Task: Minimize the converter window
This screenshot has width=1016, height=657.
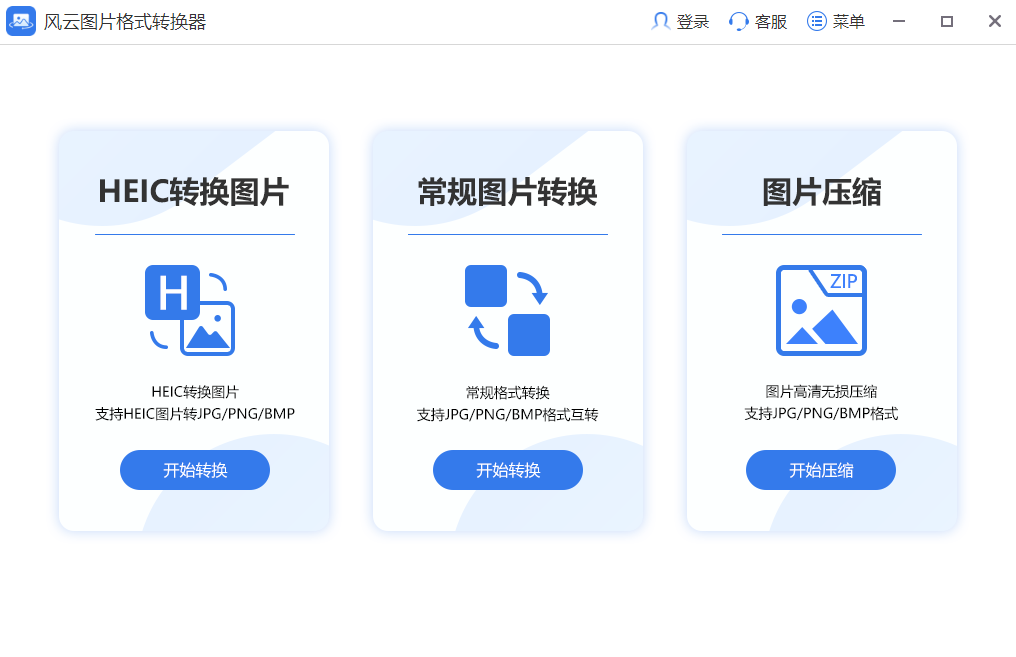Action: (899, 21)
